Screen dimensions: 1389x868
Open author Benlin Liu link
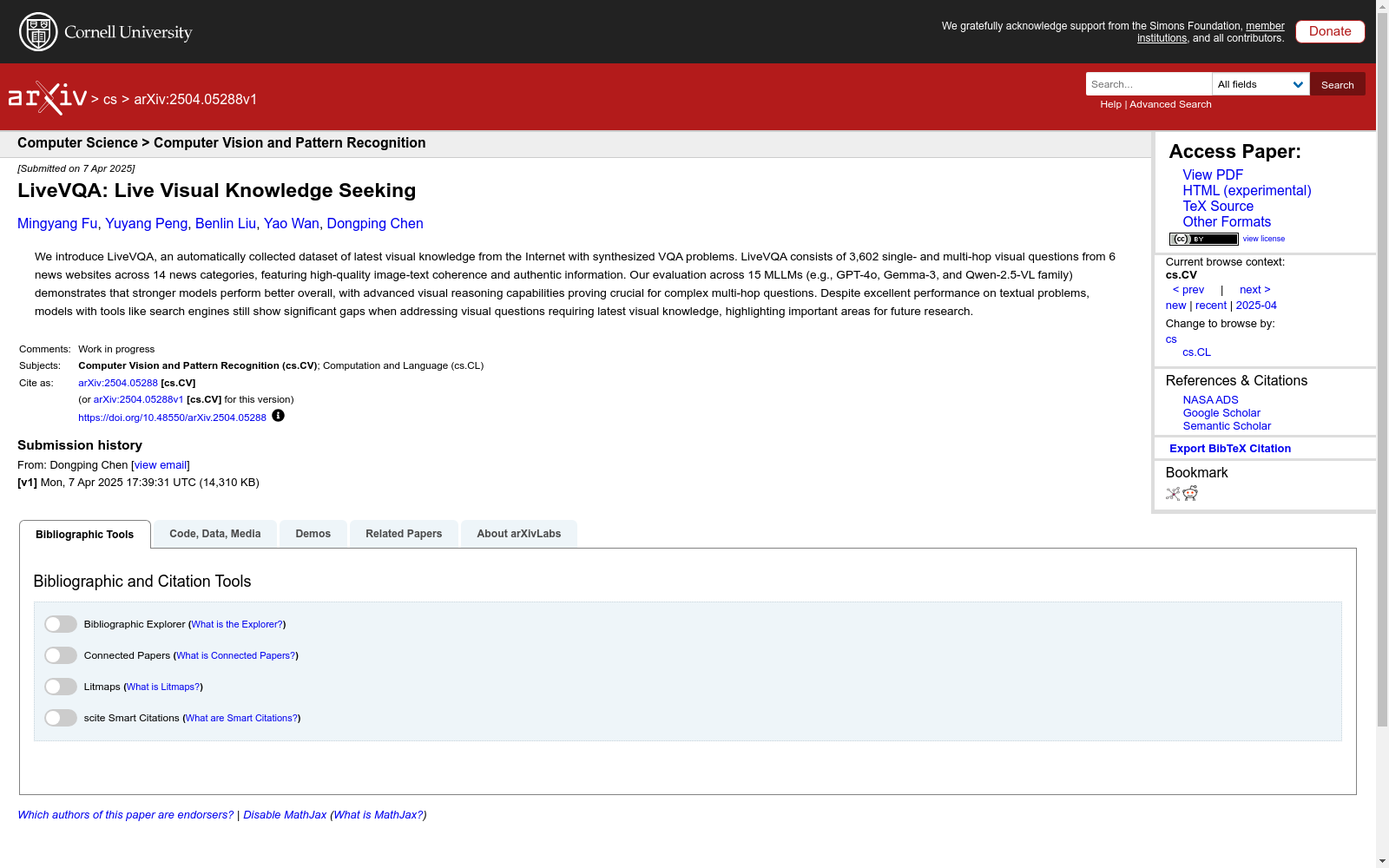coord(226,223)
